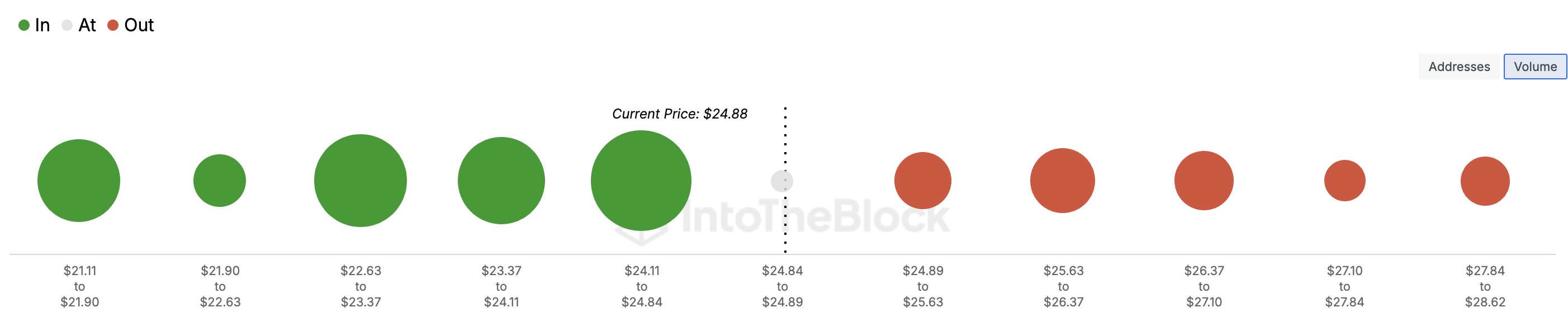Click the green bubble for $21.11 to $21.90

click(79, 181)
